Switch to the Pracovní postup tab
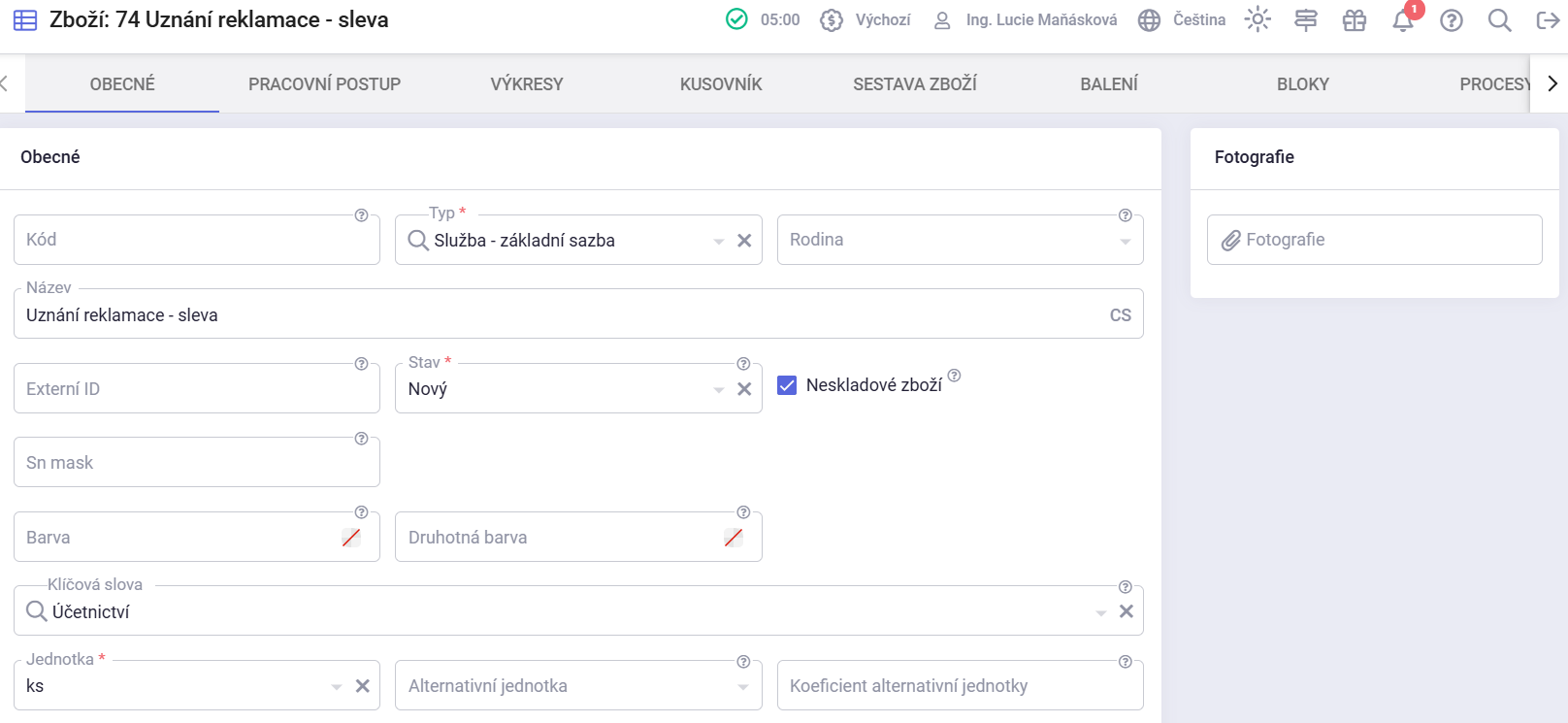Image resolution: width=1568 pixels, height=723 pixels. [324, 84]
